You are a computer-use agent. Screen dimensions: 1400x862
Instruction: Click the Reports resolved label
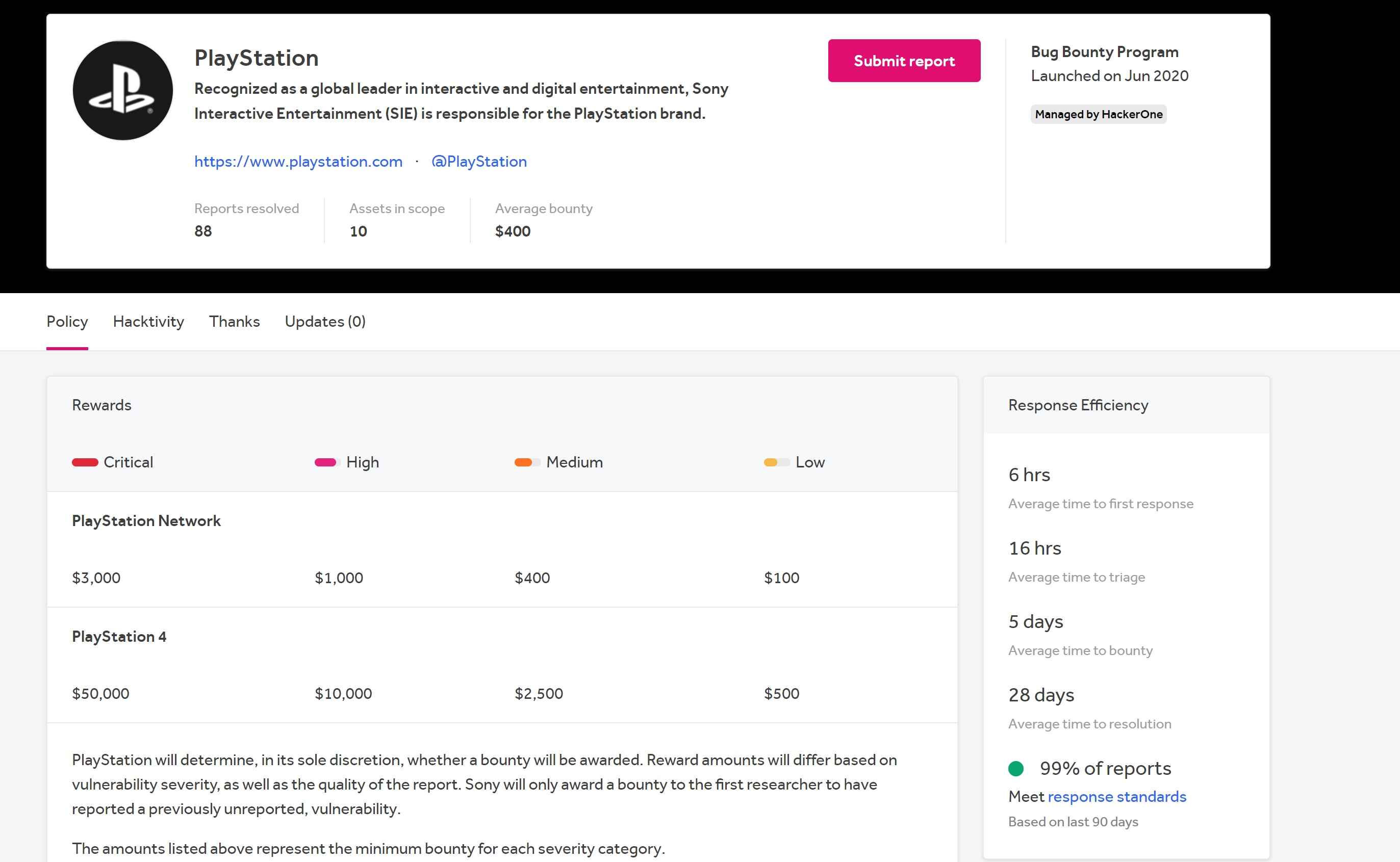tap(246, 208)
